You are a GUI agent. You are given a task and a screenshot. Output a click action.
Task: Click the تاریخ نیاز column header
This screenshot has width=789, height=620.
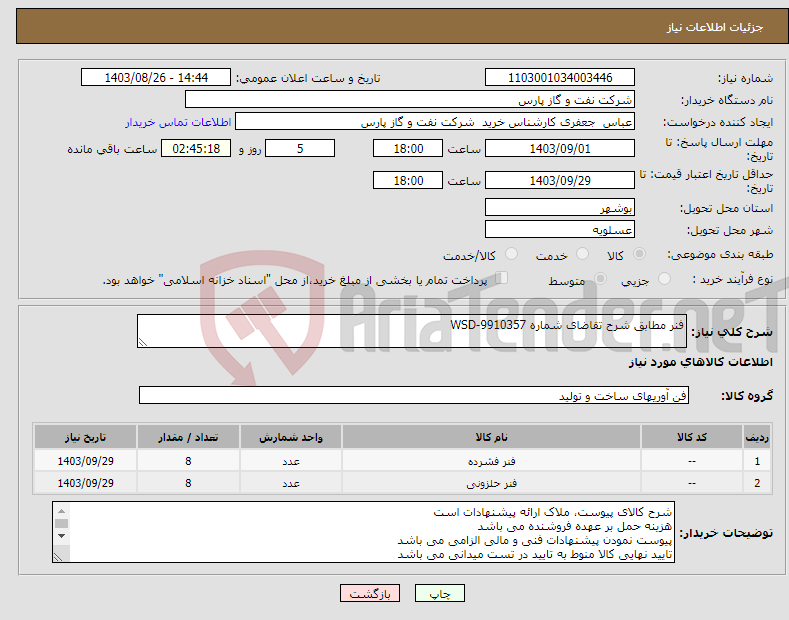pyautogui.click(x=86, y=437)
